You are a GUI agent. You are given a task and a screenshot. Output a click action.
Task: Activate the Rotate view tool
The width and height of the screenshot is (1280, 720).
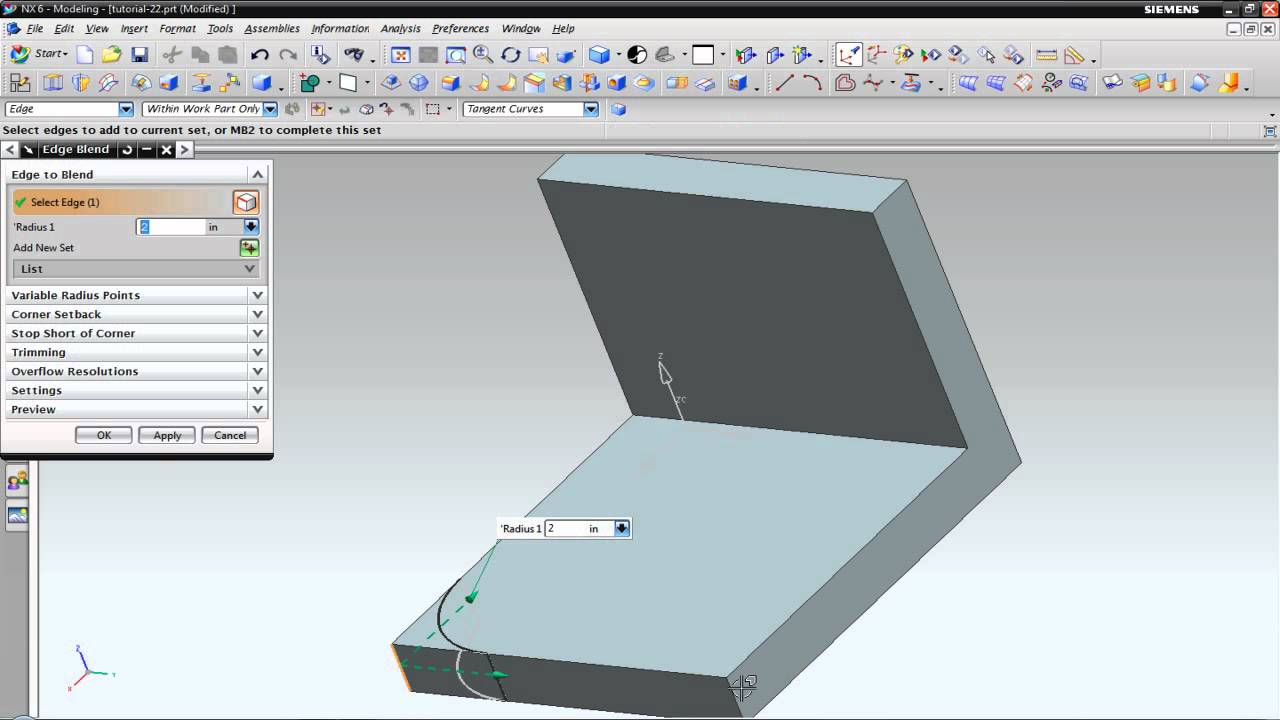click(510, 55)
